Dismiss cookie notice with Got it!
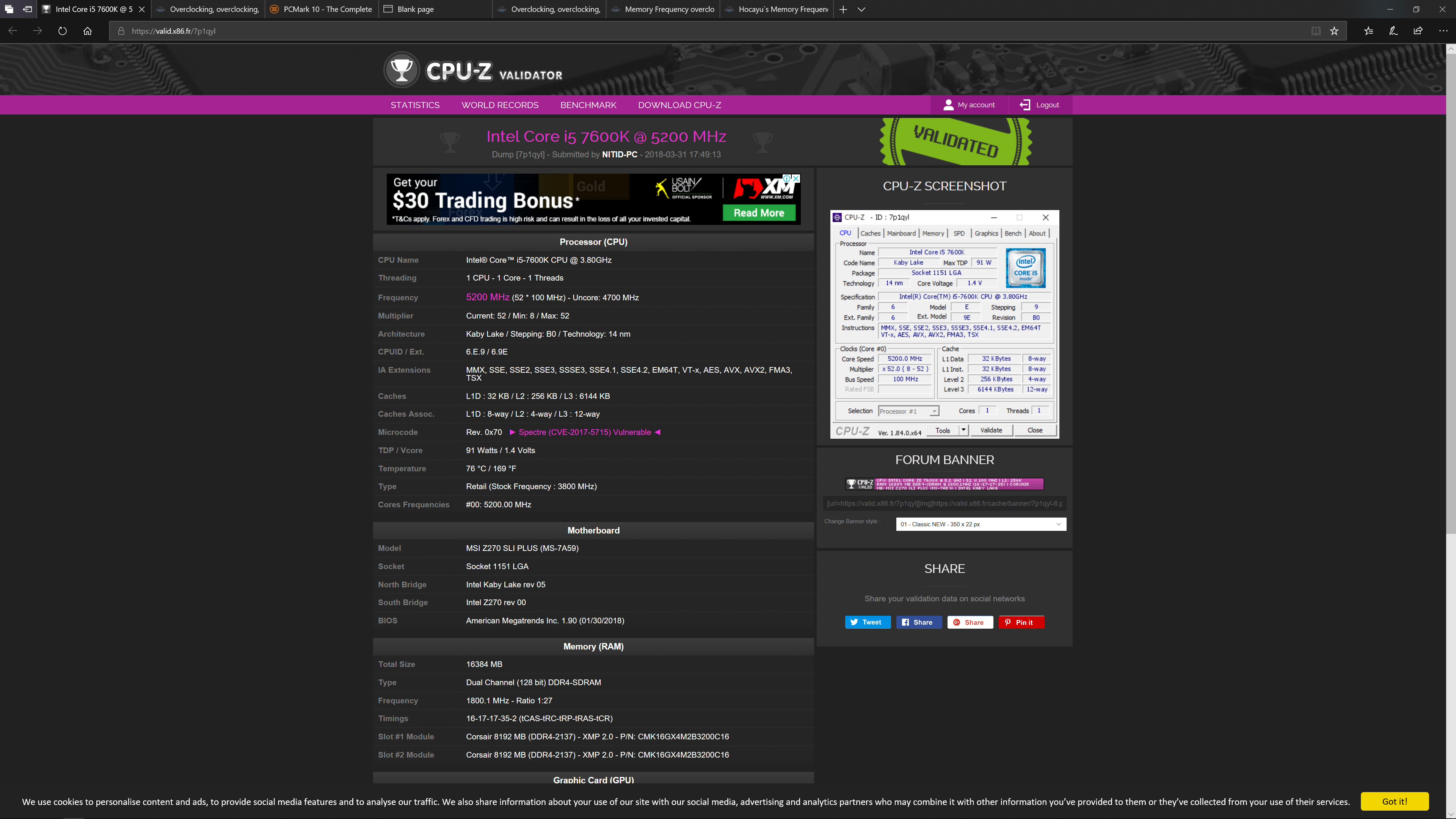This screenshot has height=819, width=1456. coord(1395,801)
